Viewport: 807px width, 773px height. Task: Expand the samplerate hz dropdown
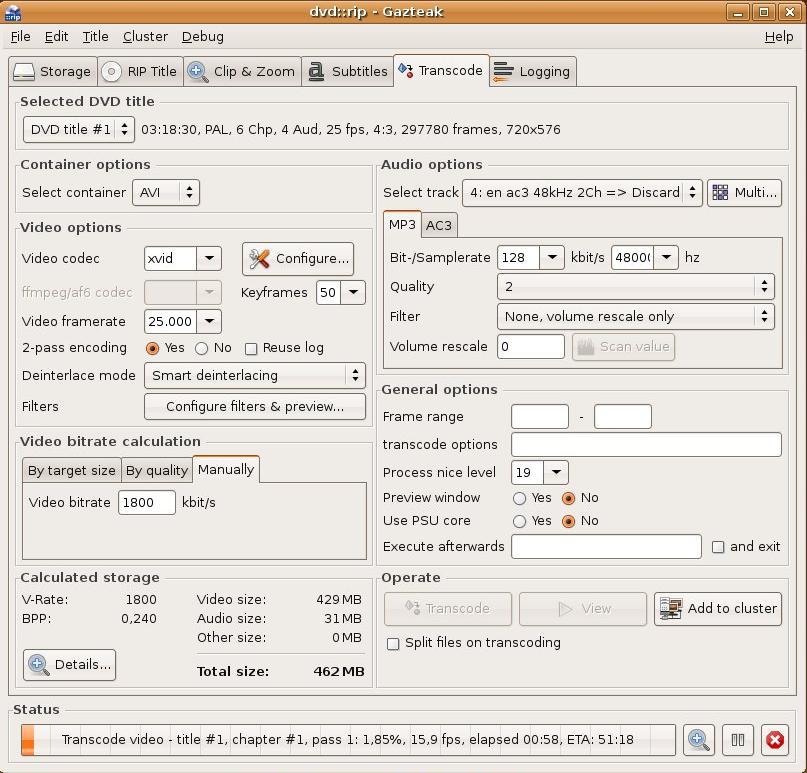pos(666,257)
